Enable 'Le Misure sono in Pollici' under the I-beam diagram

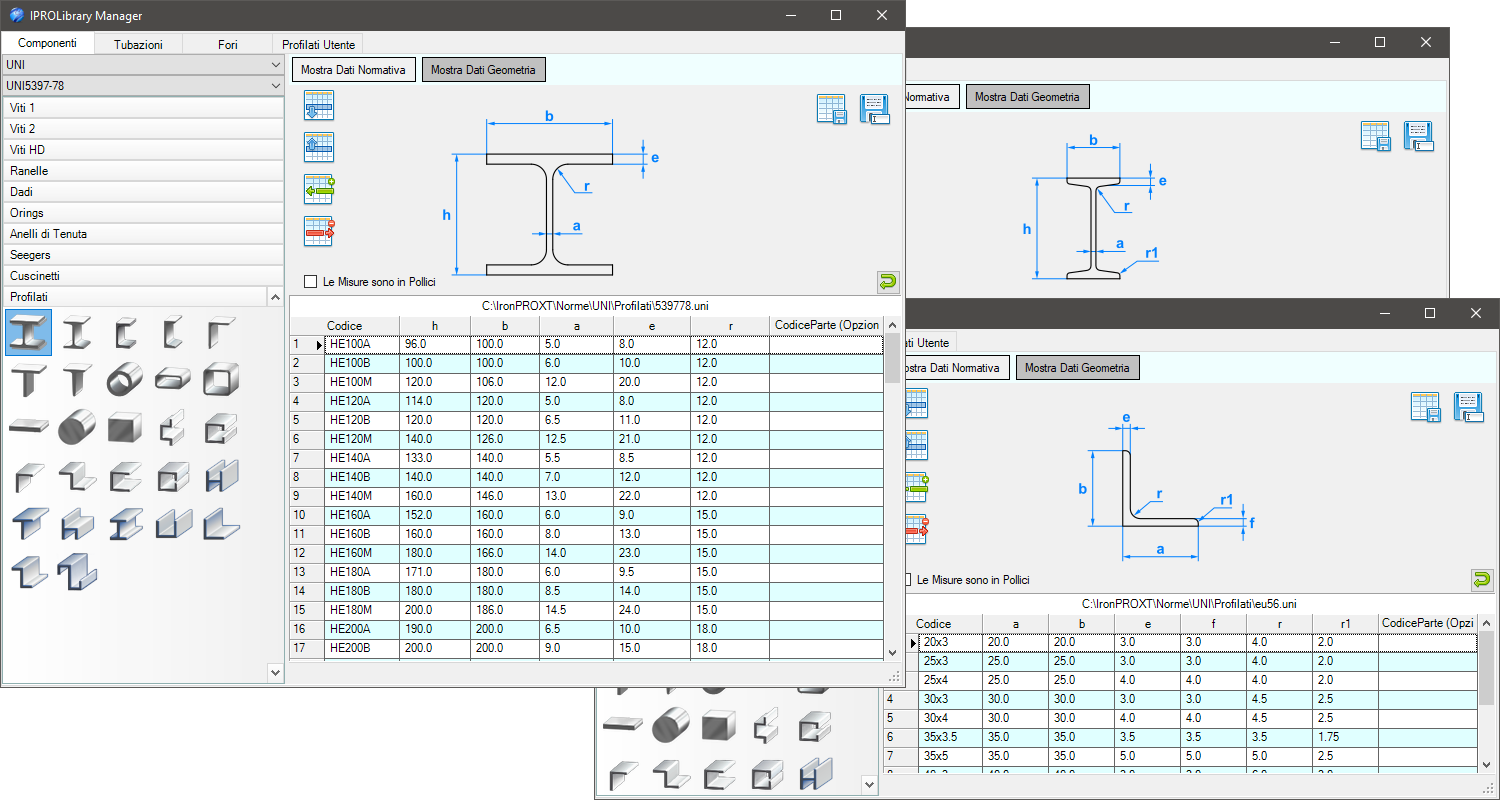pos(311,282)
